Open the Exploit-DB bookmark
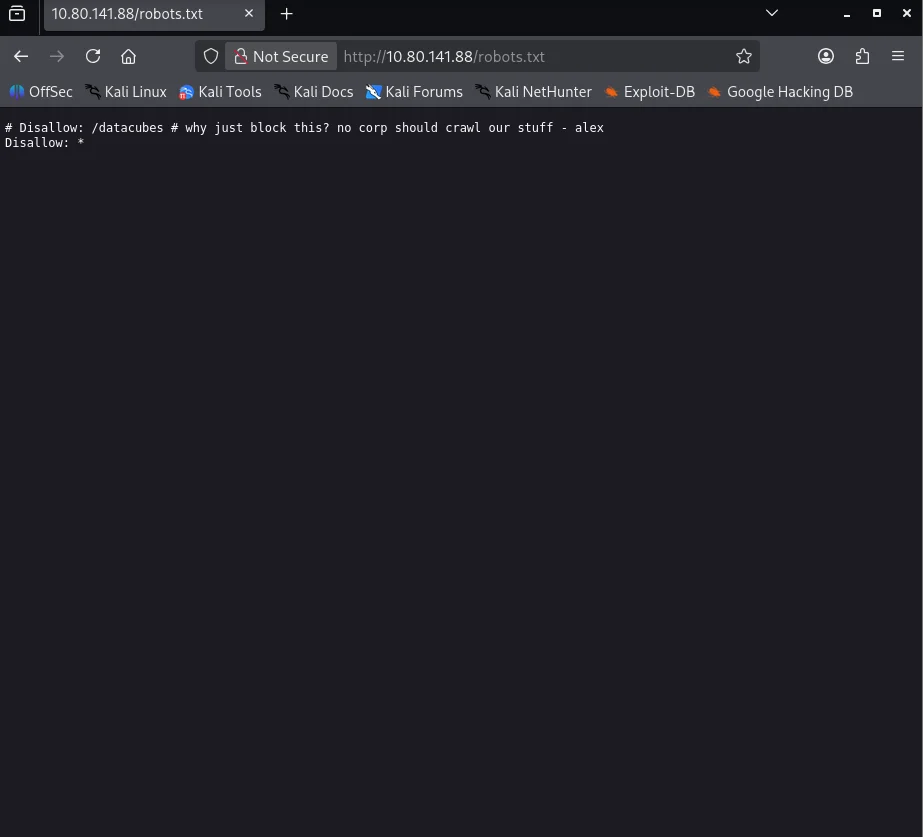This screenshot has width=923, height=837. 649,91
